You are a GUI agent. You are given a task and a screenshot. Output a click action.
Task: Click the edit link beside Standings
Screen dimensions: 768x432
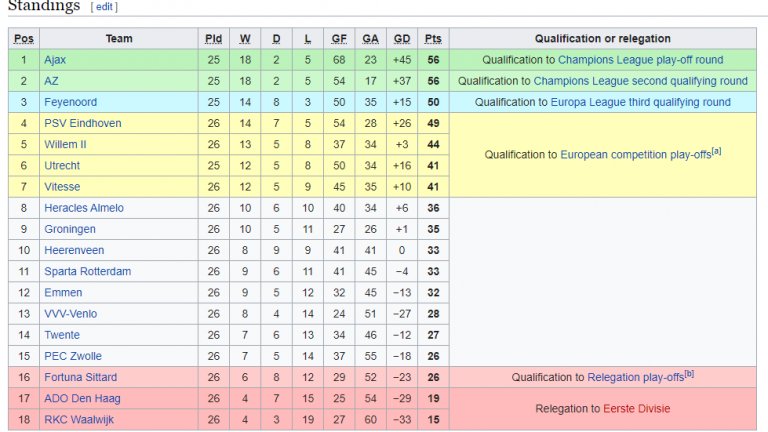104,7
